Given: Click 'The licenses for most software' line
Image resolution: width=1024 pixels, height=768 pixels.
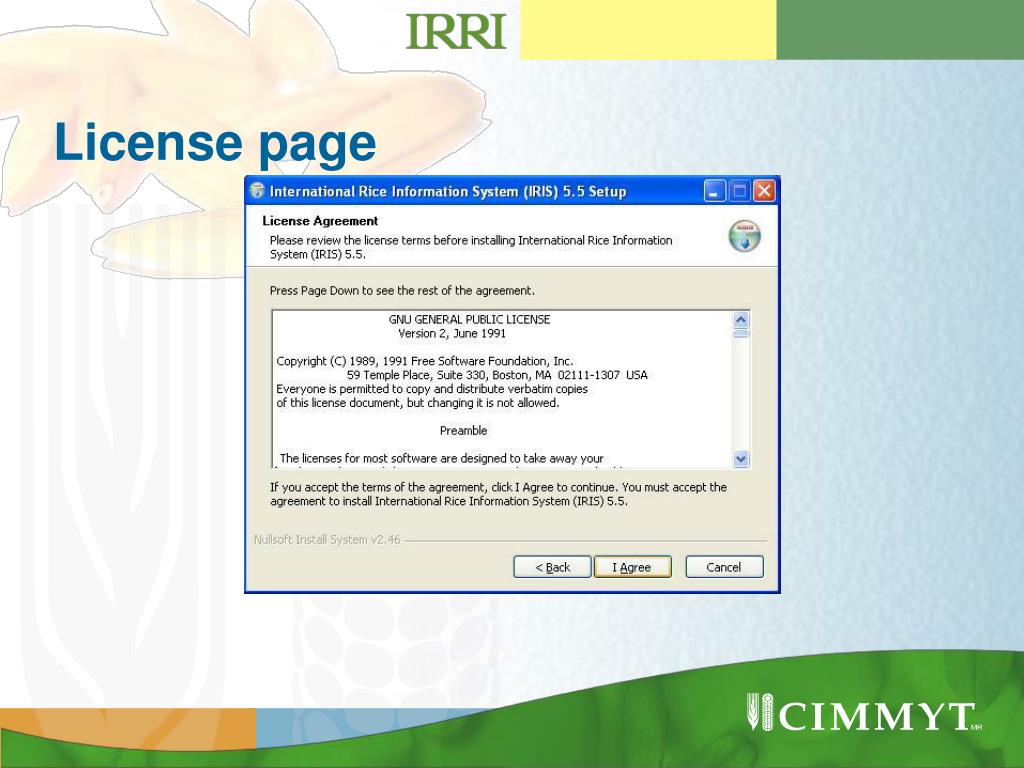Looking at the screenshot, I should pyautogui.click(x=441, y=458).
